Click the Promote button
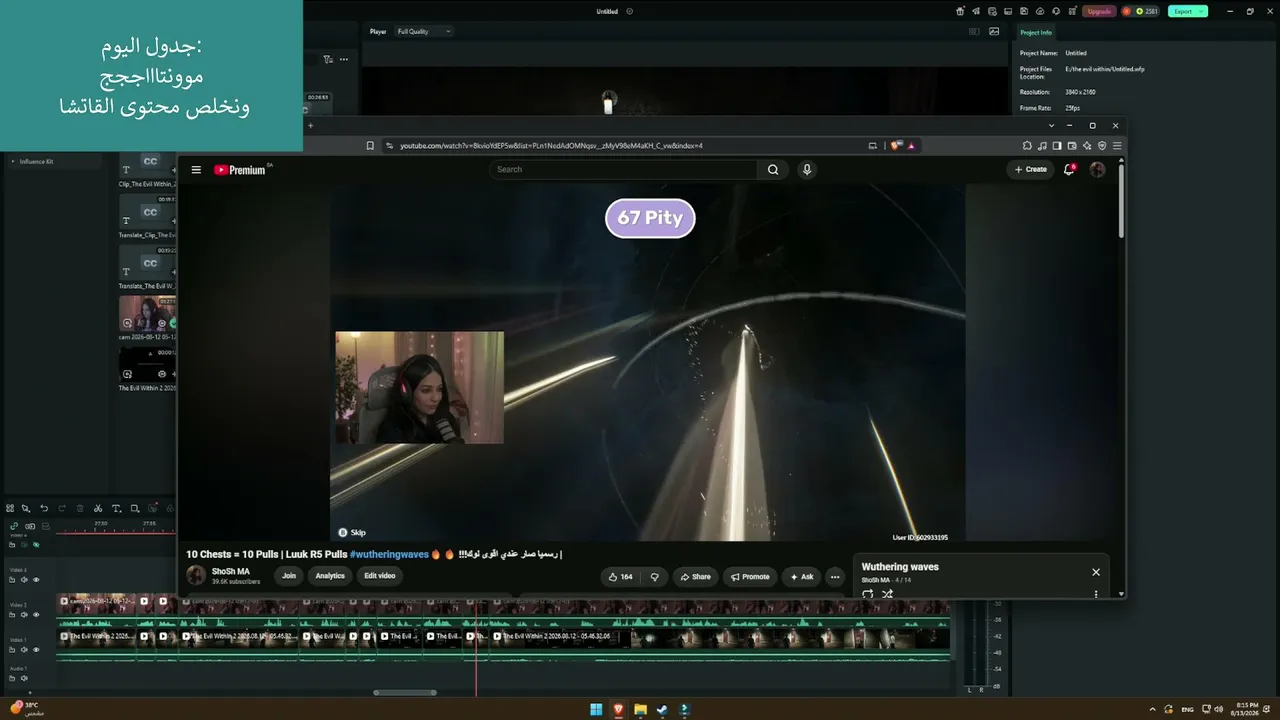This screenshot has height=720, width=1280. 750,577
